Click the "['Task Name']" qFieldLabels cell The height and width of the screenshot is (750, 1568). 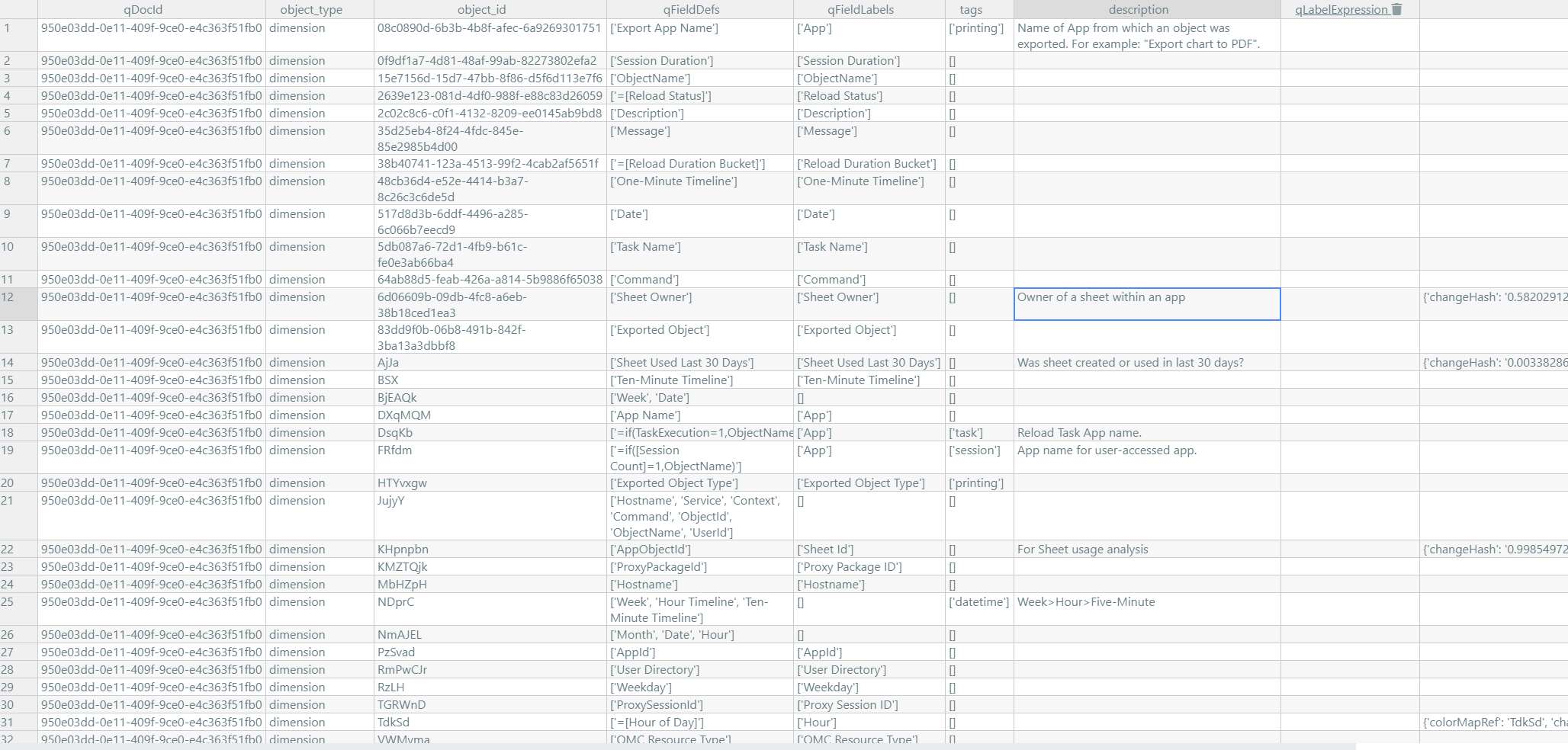[x=869, y=254]
